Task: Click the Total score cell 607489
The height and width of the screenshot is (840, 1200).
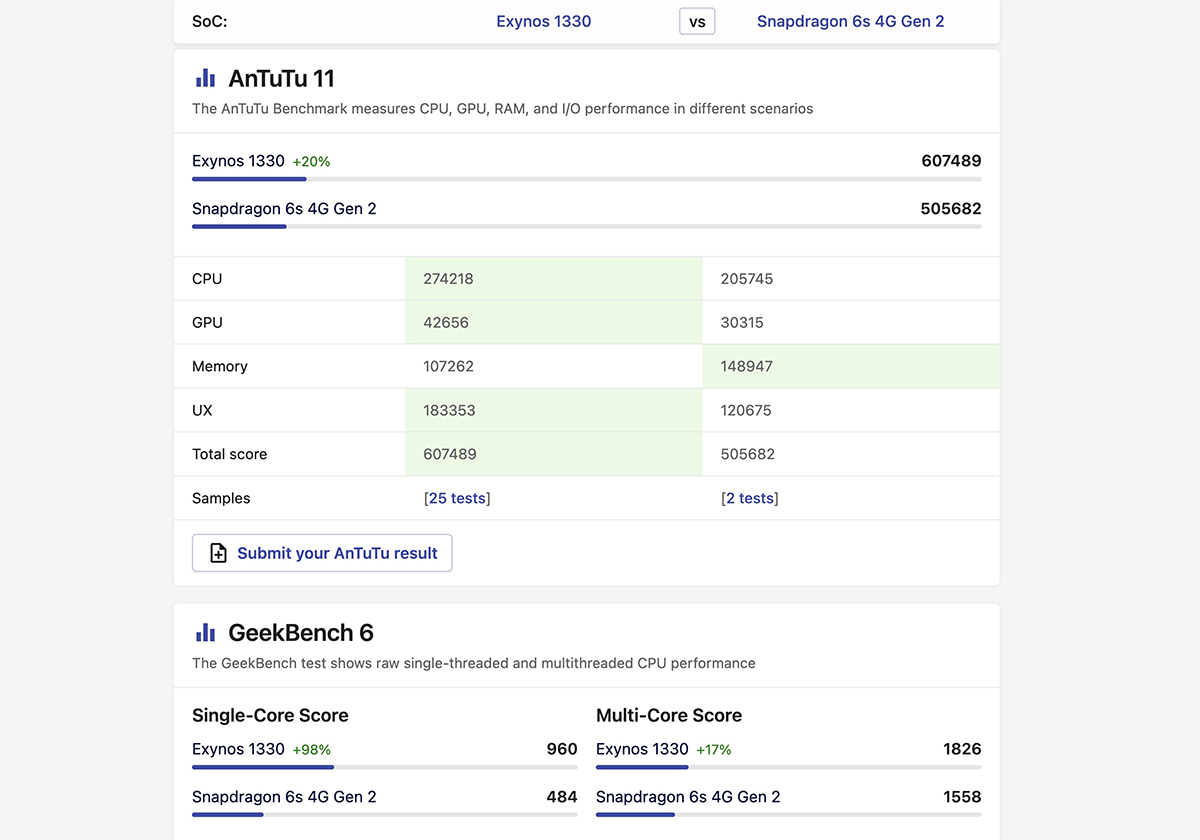Action: [450, 455]
